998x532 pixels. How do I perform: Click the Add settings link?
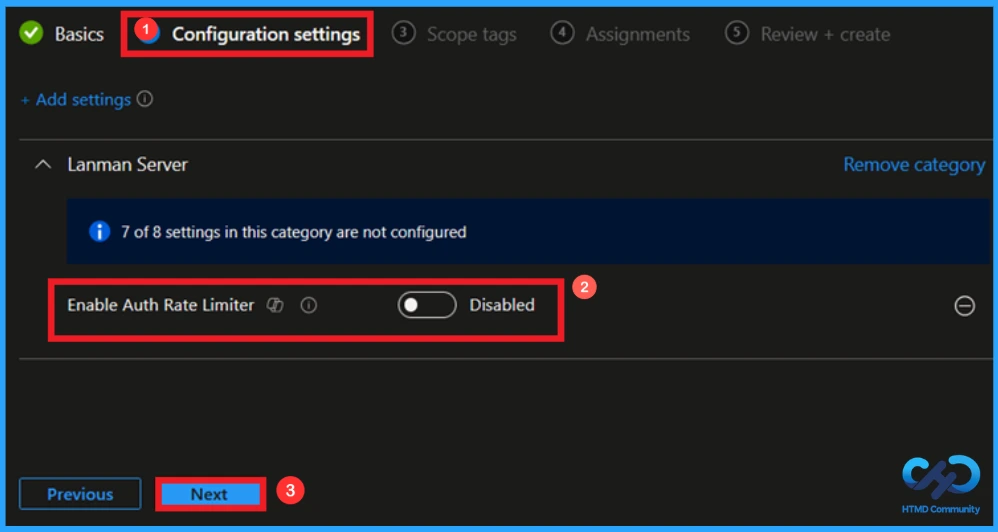pos(76,100)
